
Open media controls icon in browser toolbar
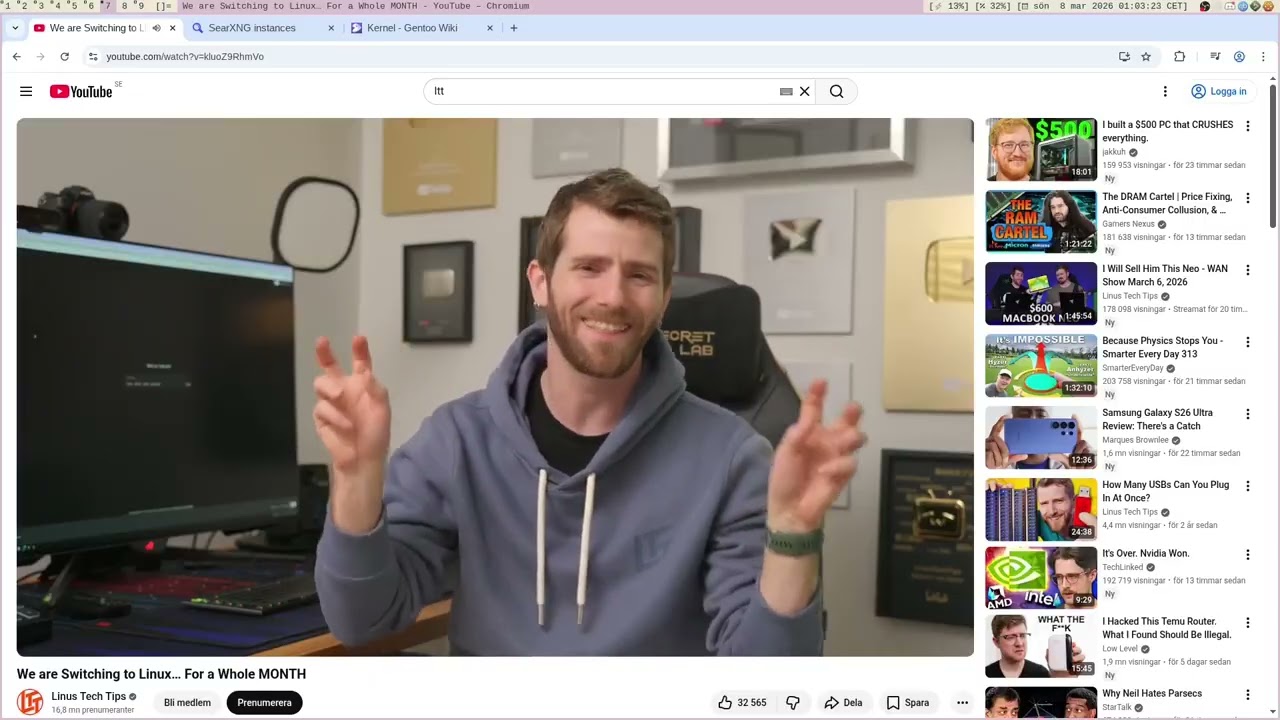click(x=1215, y=57)
